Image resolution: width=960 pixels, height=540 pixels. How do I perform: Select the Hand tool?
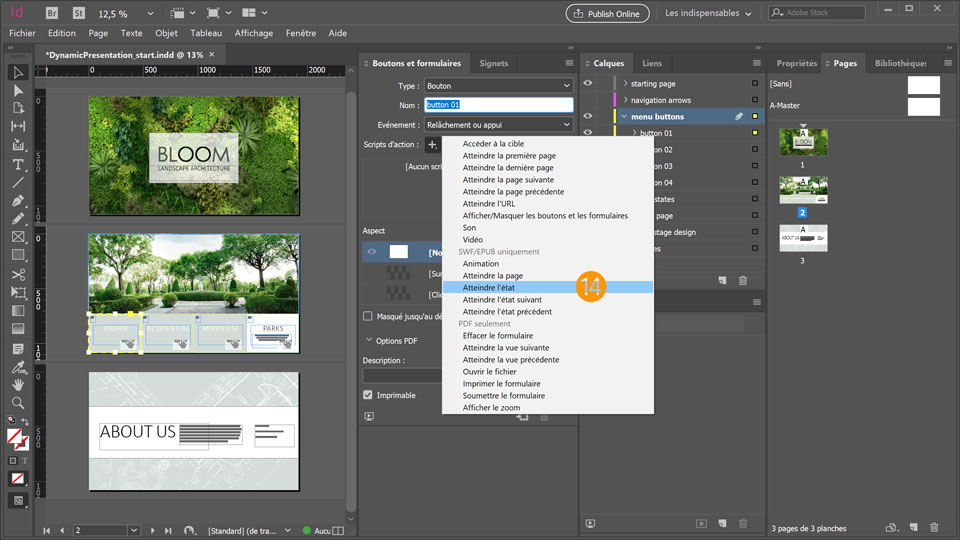tap(18, 384)
